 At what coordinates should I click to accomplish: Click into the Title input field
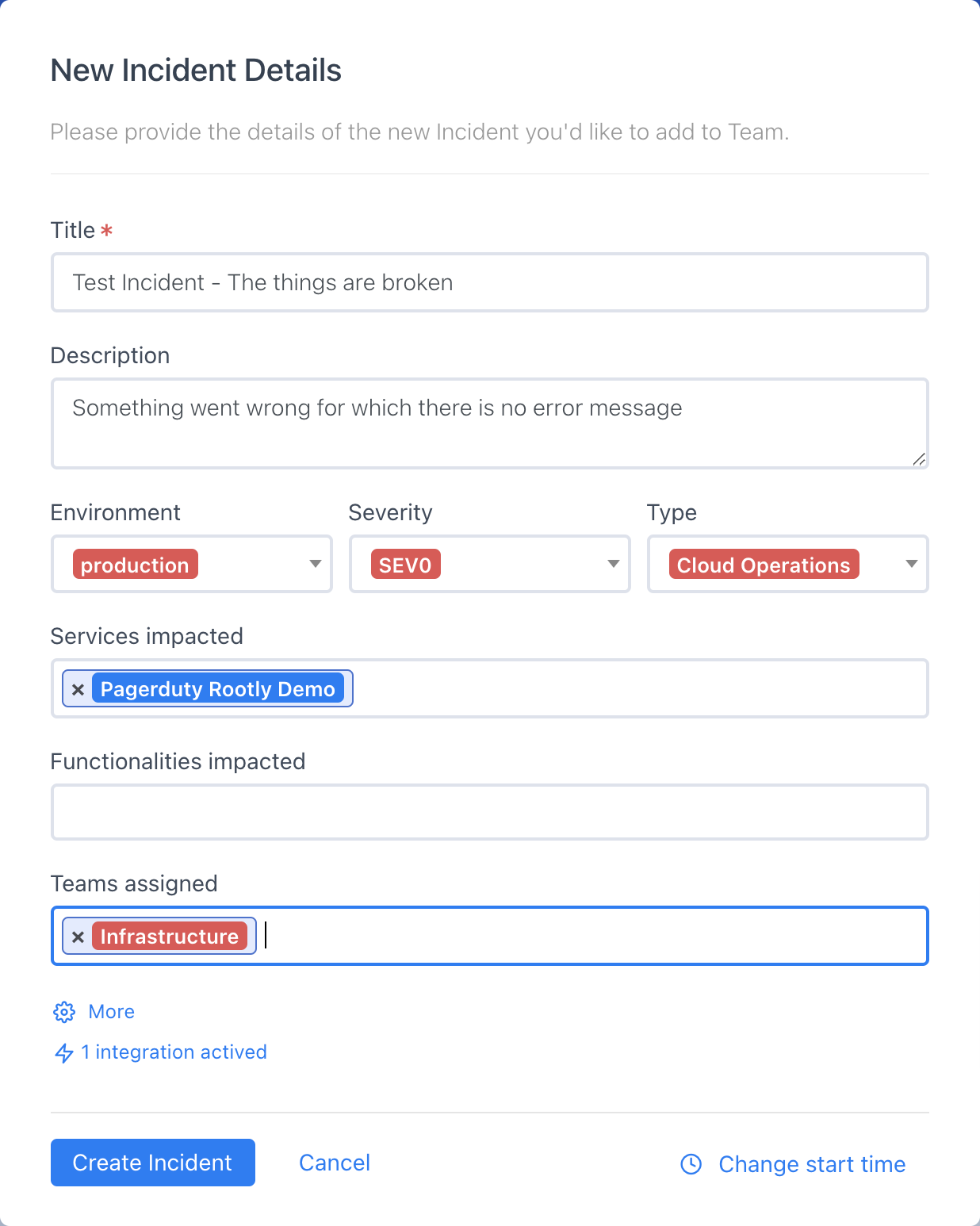pos(489,283)
